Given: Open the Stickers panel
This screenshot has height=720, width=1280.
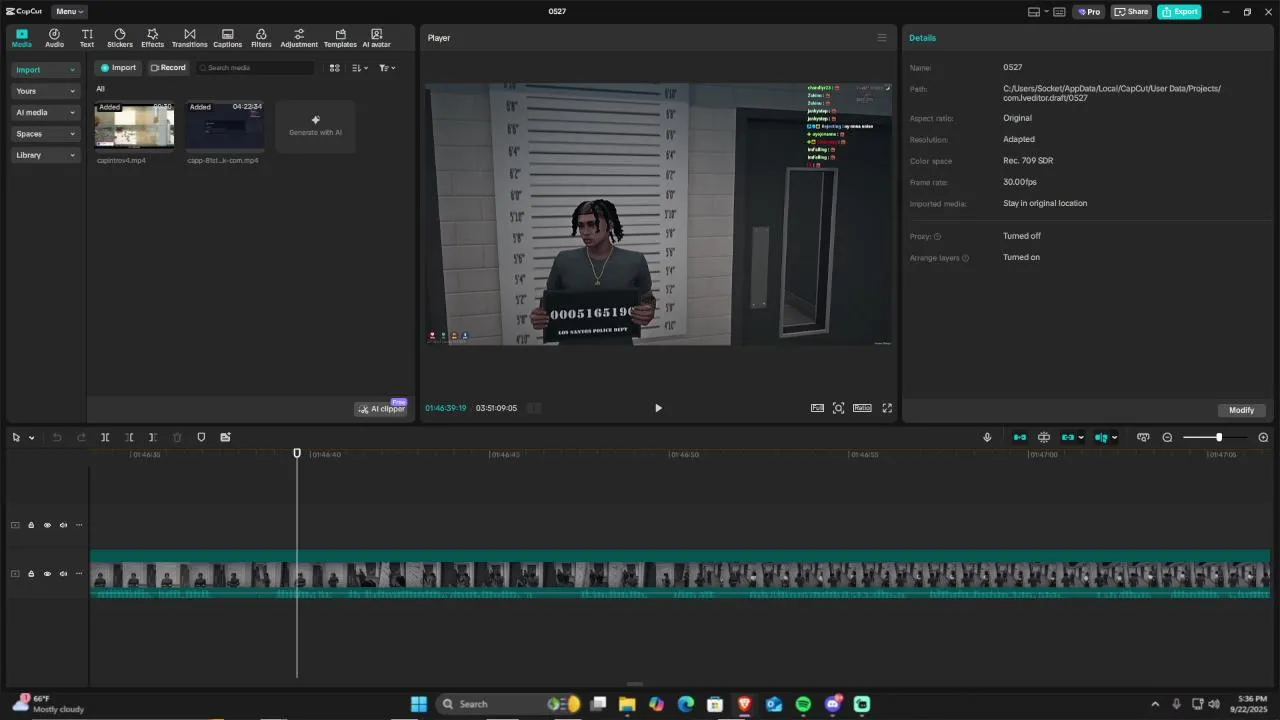Looking at the screenshot, I should [x=120, y=38].
